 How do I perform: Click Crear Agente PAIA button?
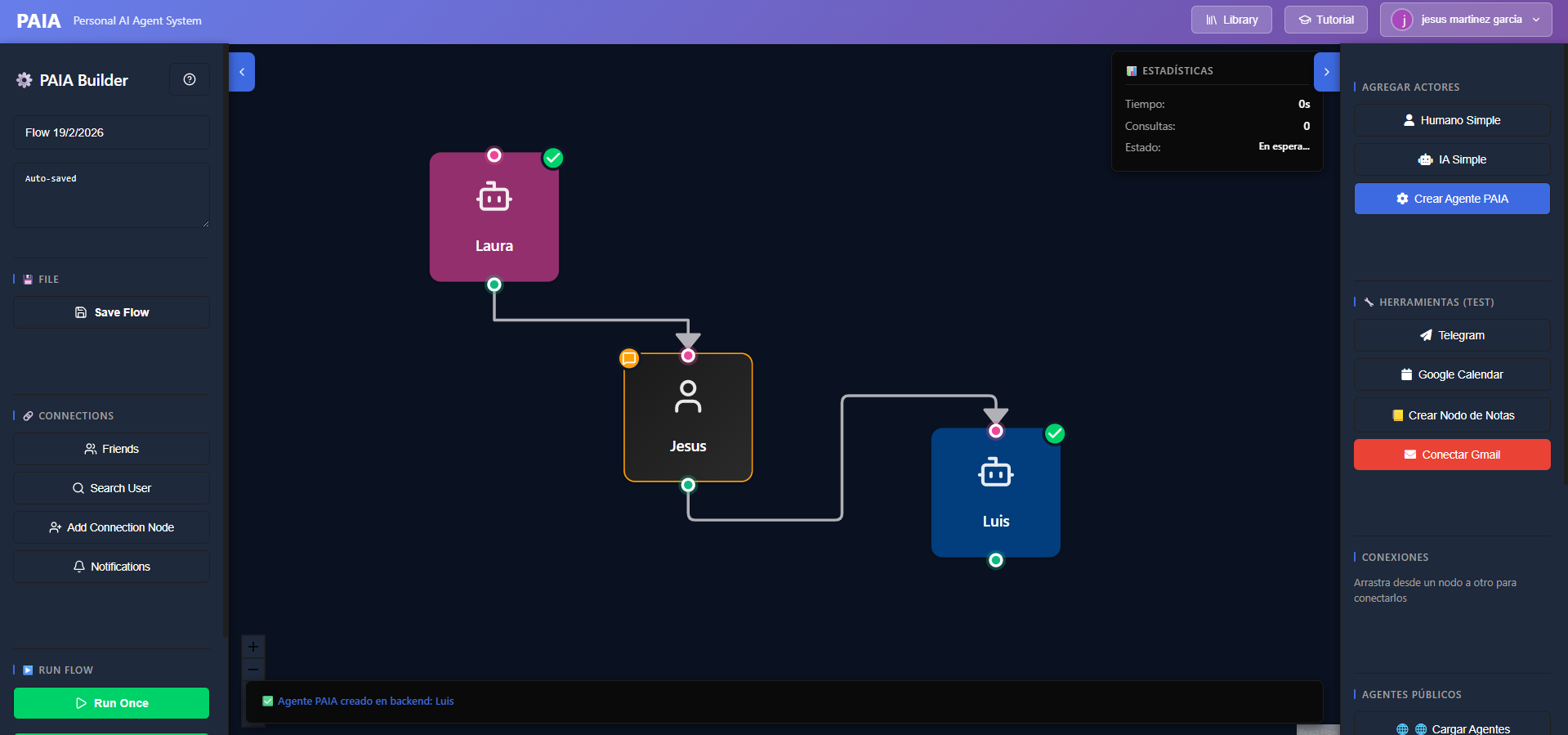[x=1452, y=199]
